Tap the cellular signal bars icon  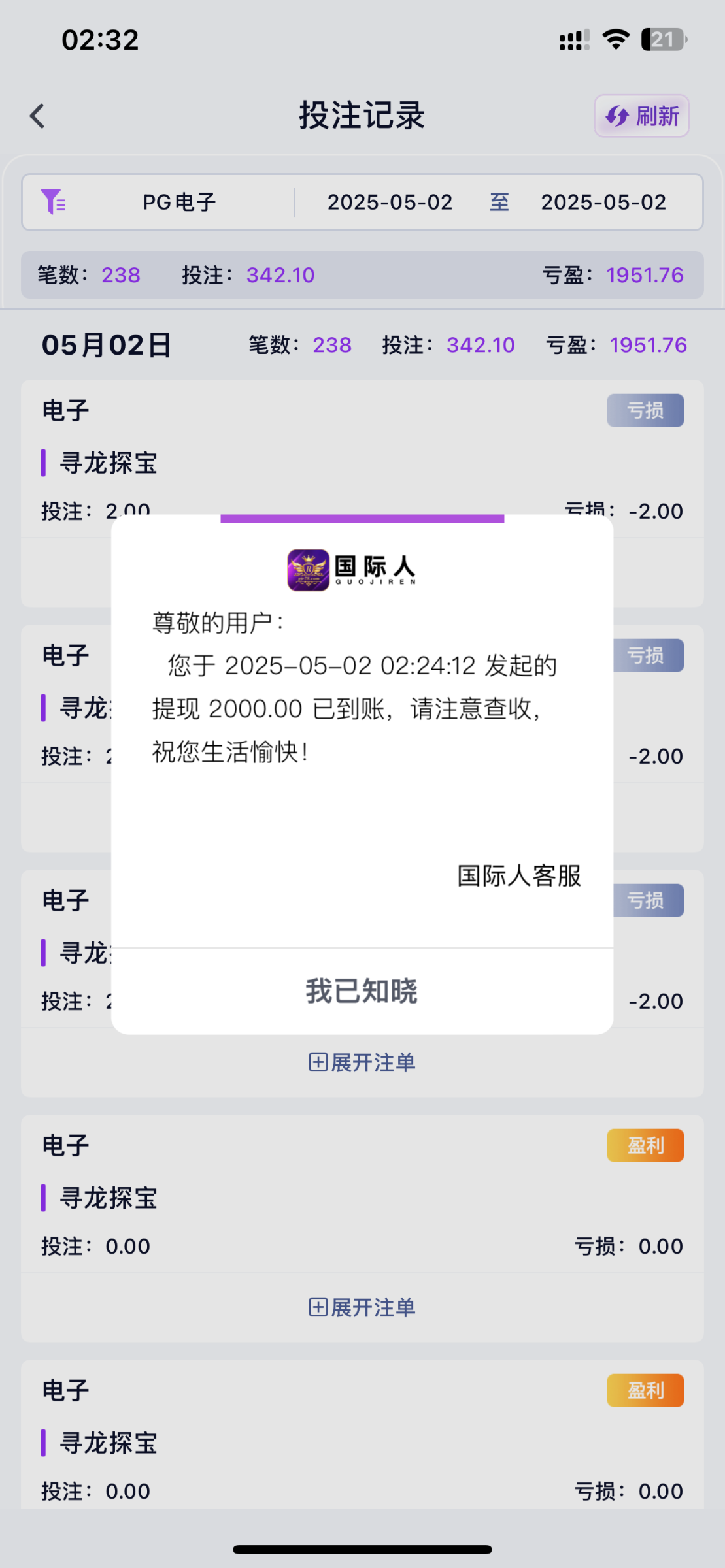click(574, 40)
